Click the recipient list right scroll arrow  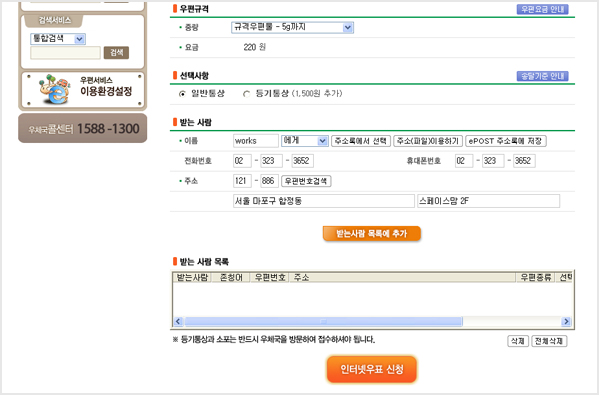(x=566, y=322)
